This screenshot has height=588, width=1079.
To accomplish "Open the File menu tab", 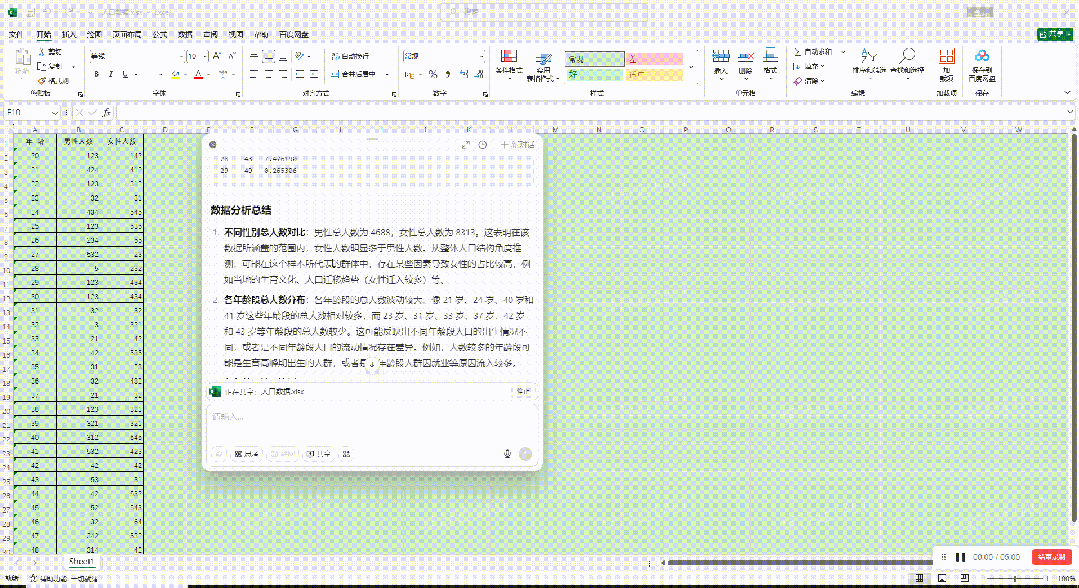I will (x=15, y=34).
